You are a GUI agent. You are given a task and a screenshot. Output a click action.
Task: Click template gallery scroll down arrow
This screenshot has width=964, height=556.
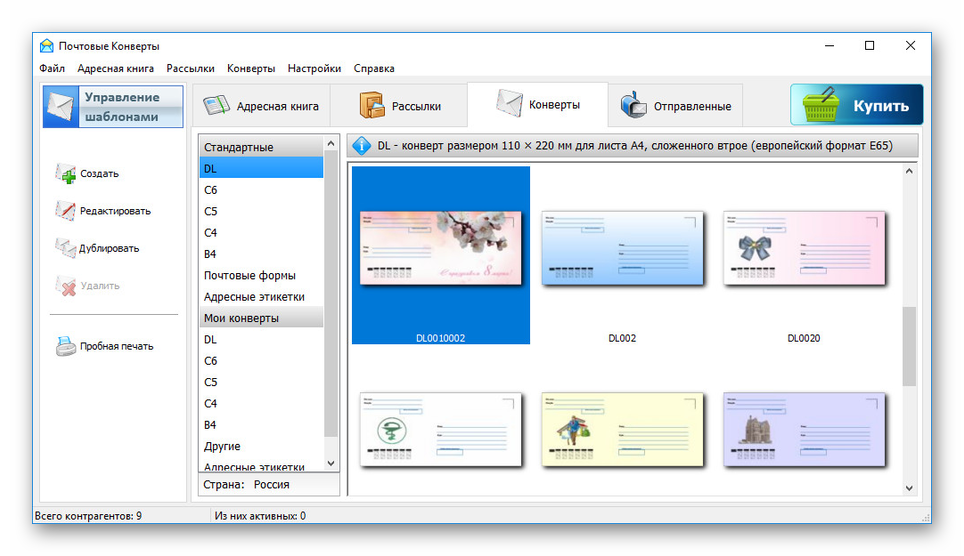(909, 488)
